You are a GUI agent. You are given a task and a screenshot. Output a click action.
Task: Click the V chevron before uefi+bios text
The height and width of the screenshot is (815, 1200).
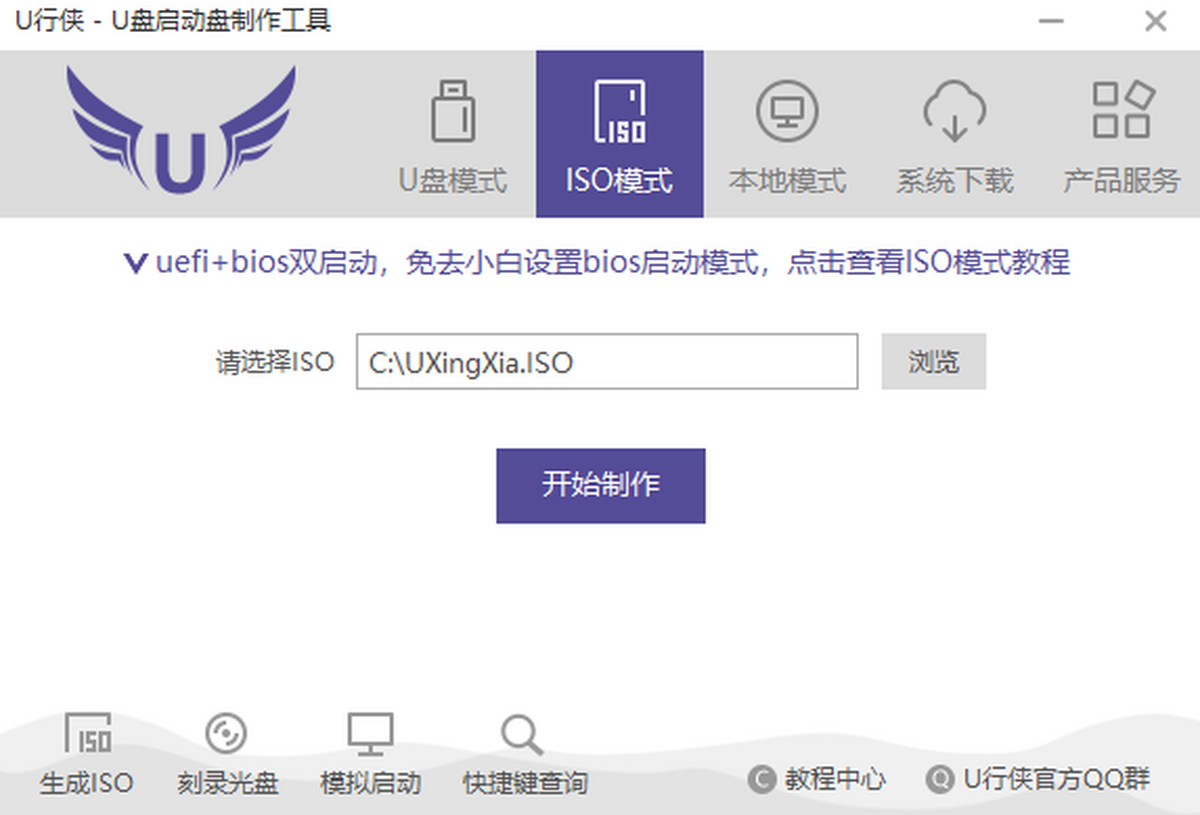tap(135, 264)
